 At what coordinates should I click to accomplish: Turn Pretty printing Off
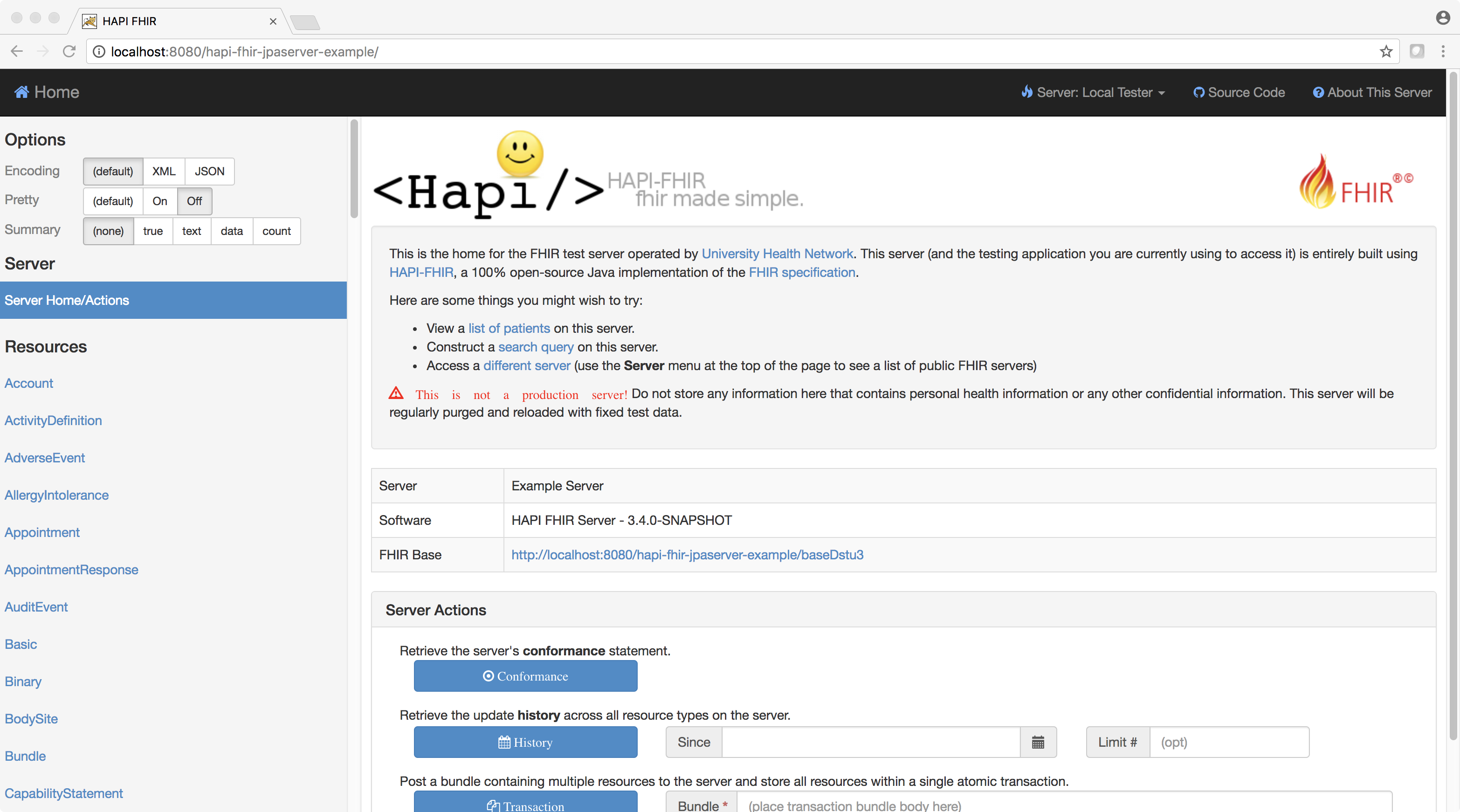click(x=194, y=201)
